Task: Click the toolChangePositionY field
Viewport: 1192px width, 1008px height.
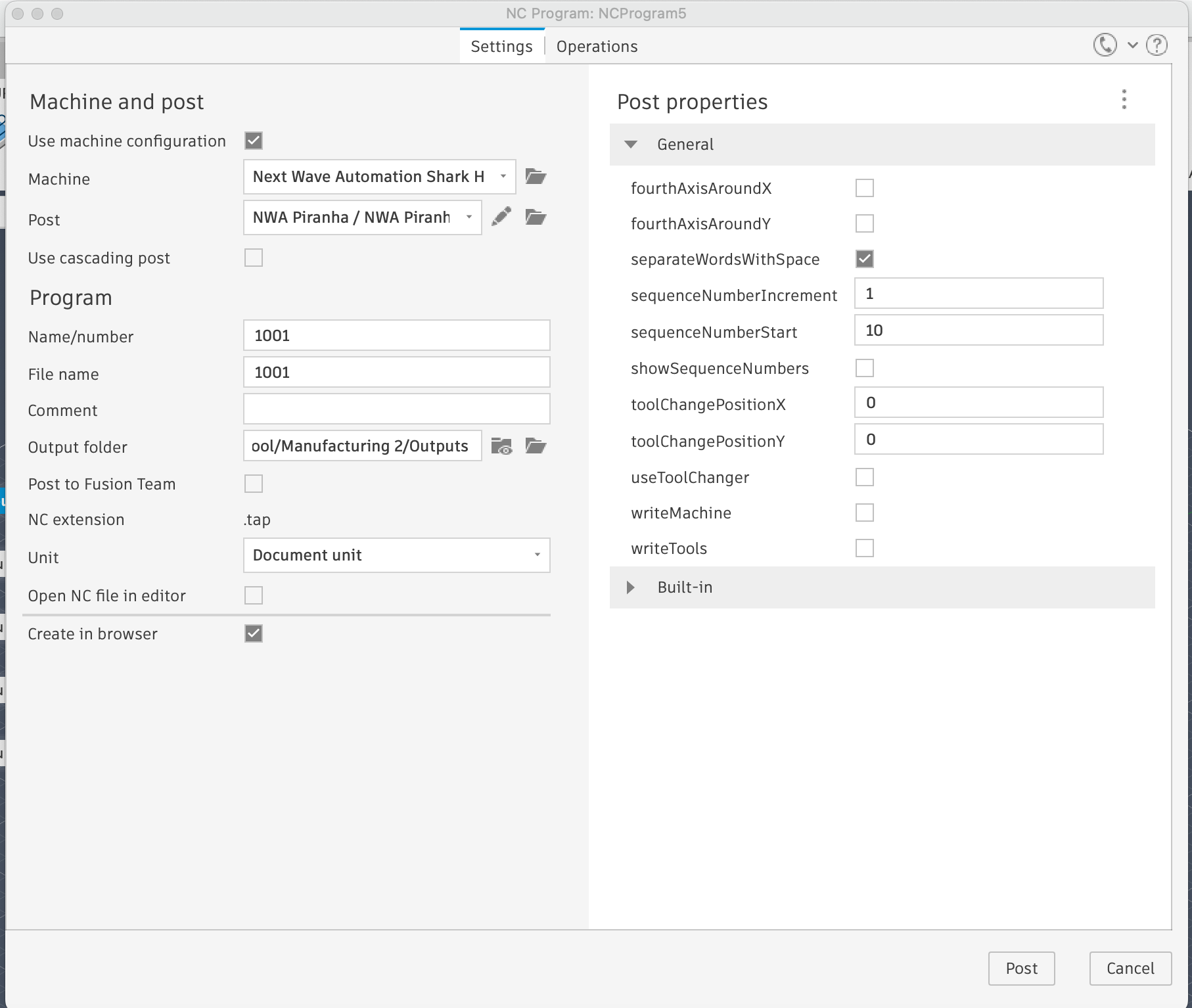Action: pyautogui.click(x=979, y=439)
